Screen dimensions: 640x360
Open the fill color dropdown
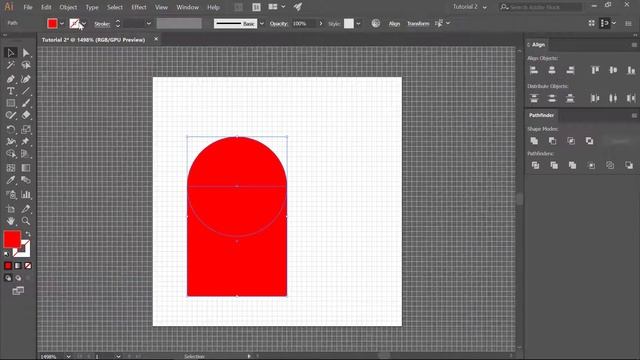coord(62,24)
